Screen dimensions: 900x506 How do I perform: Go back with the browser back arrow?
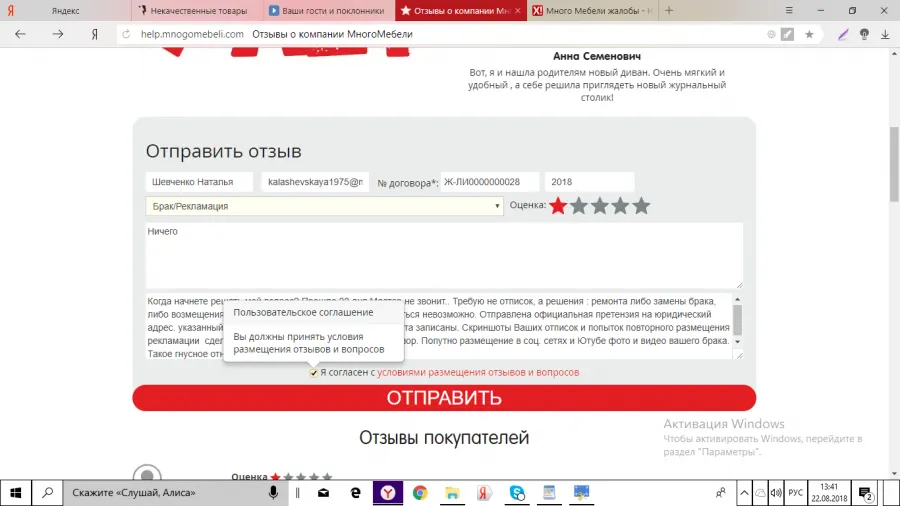tap(21, 34)
